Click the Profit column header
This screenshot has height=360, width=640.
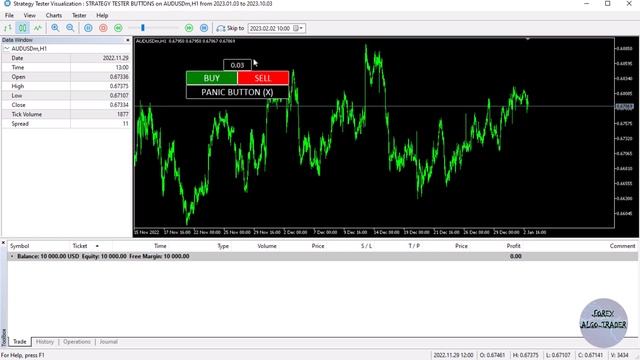(513, 246)
